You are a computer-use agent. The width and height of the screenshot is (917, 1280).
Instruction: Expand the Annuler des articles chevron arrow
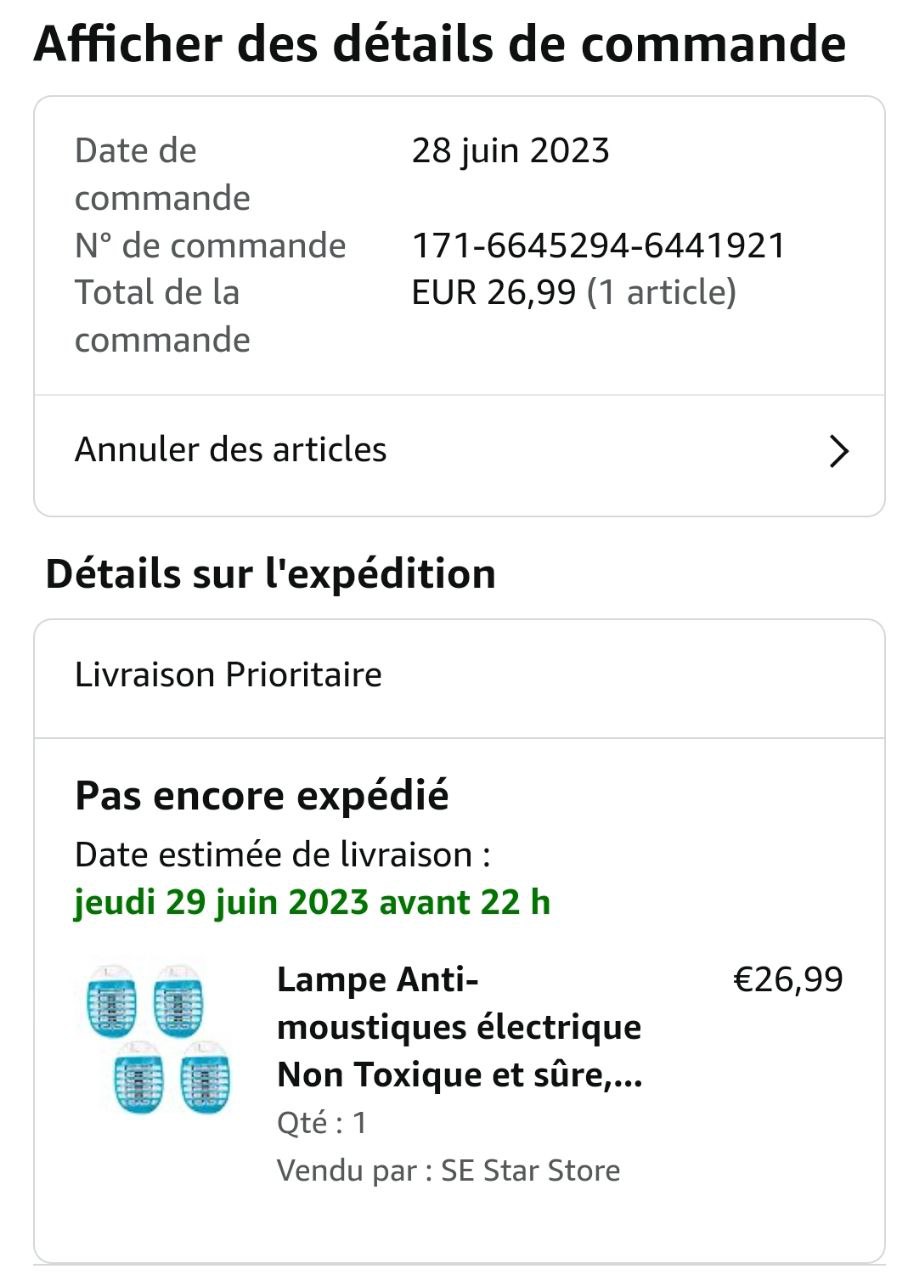(839, 452)
